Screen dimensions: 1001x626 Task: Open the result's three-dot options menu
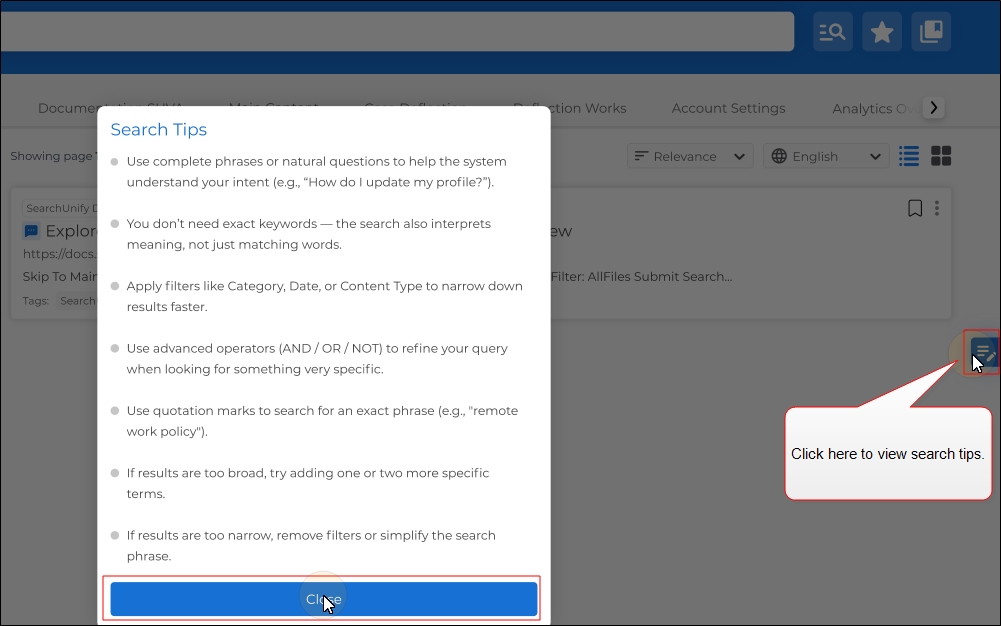pos(937,208)
